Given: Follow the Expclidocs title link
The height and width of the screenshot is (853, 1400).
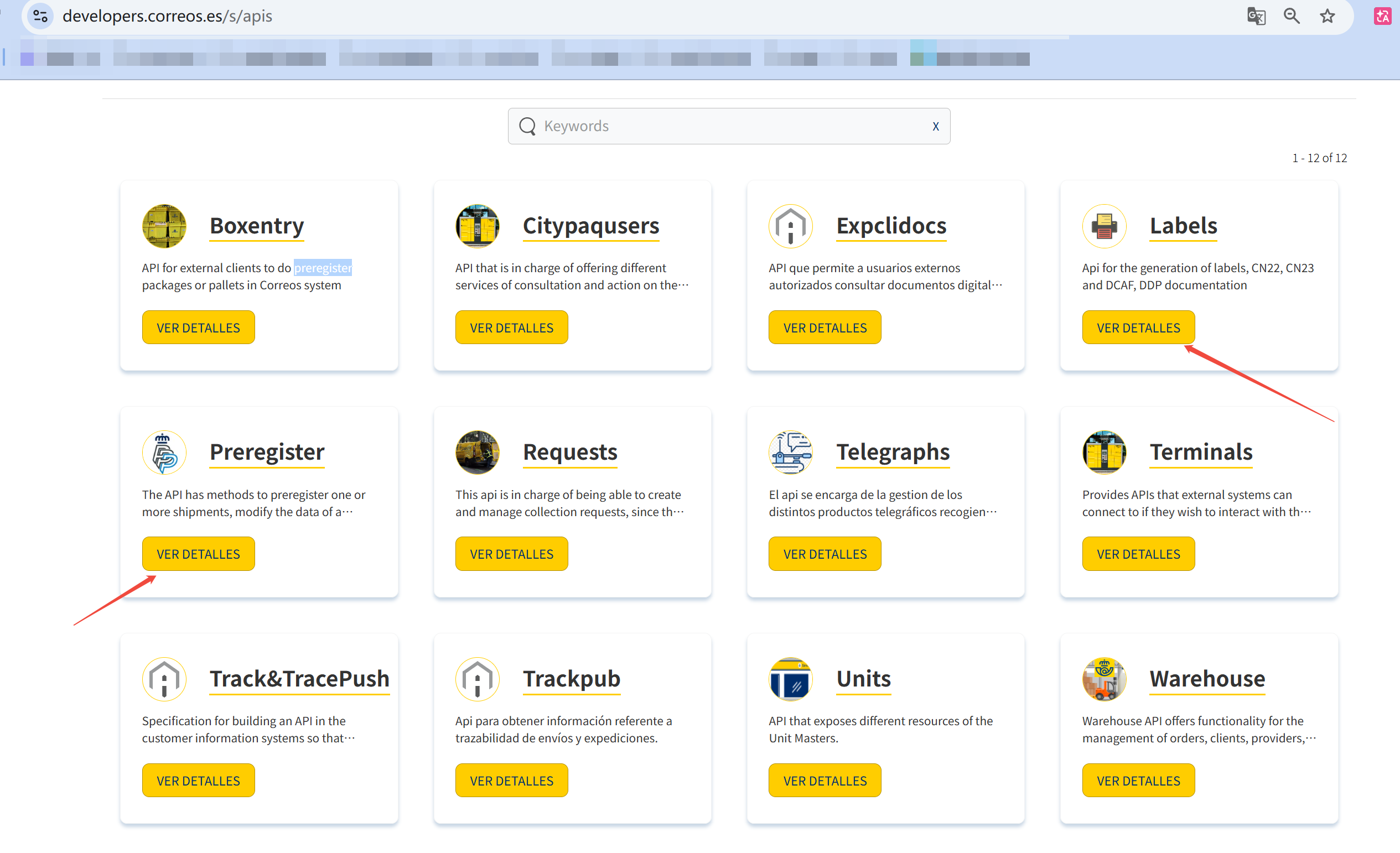Looking at the screenshot, I should [891, 226].
